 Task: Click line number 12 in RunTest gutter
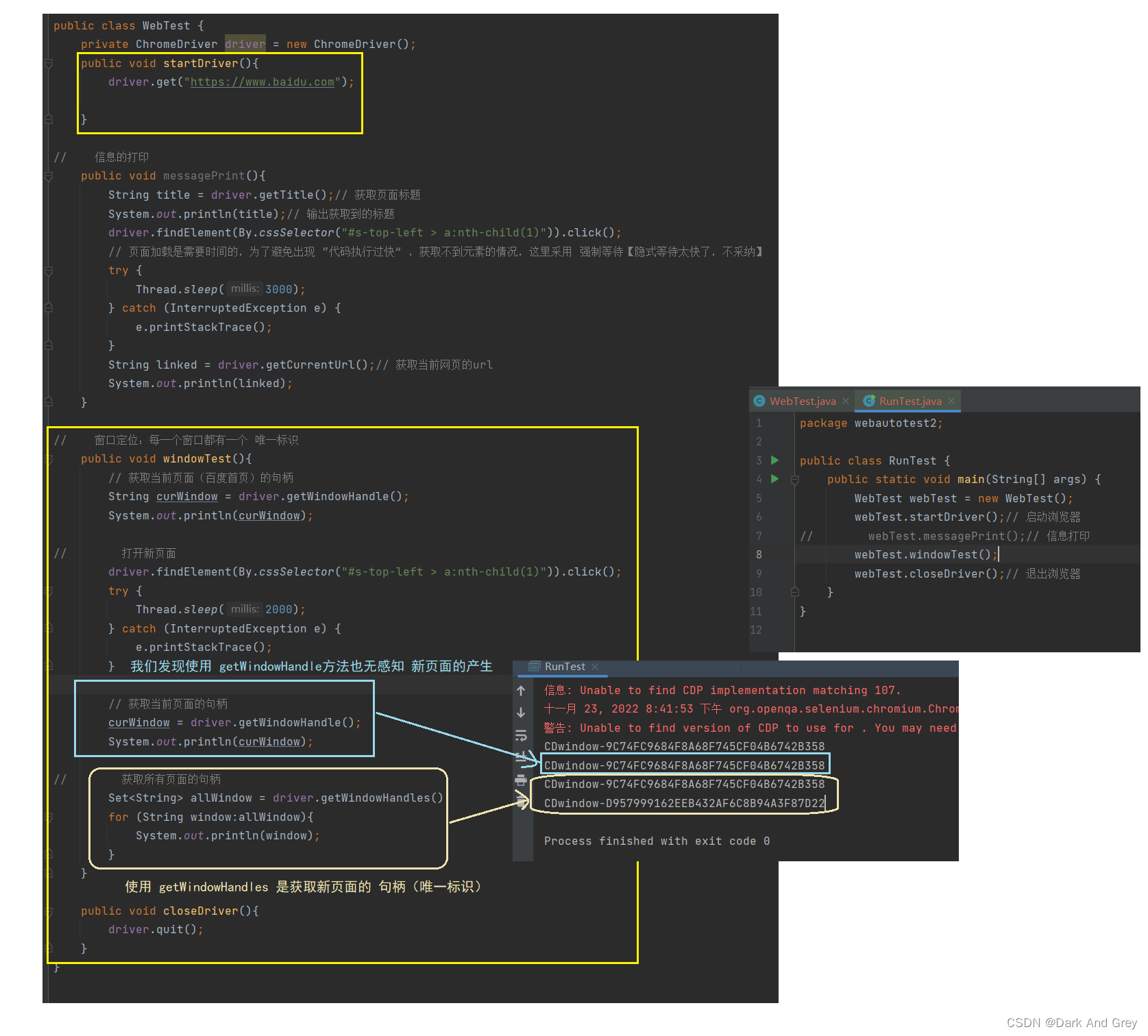(x=756, y=630)
